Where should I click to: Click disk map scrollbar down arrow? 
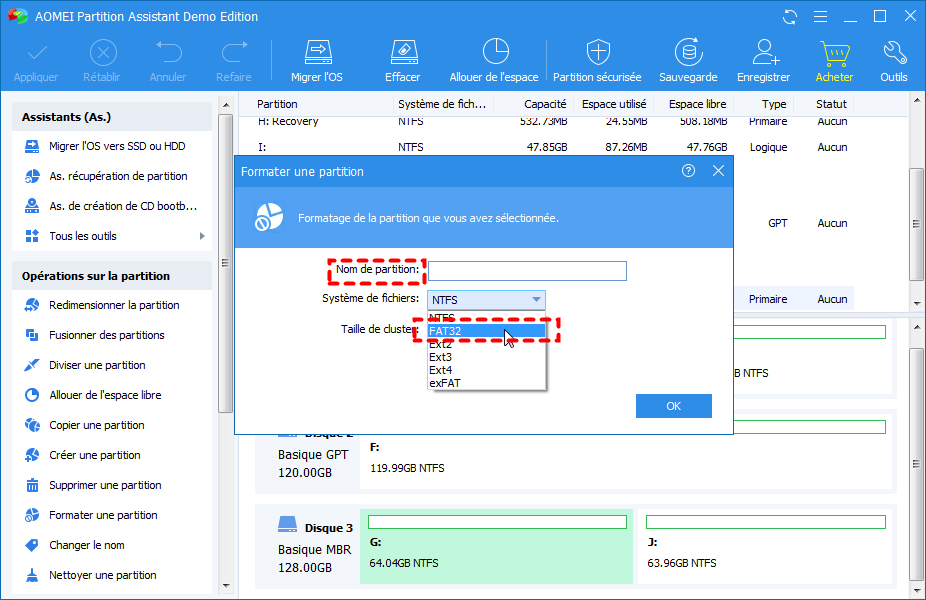tap(916, 589)
